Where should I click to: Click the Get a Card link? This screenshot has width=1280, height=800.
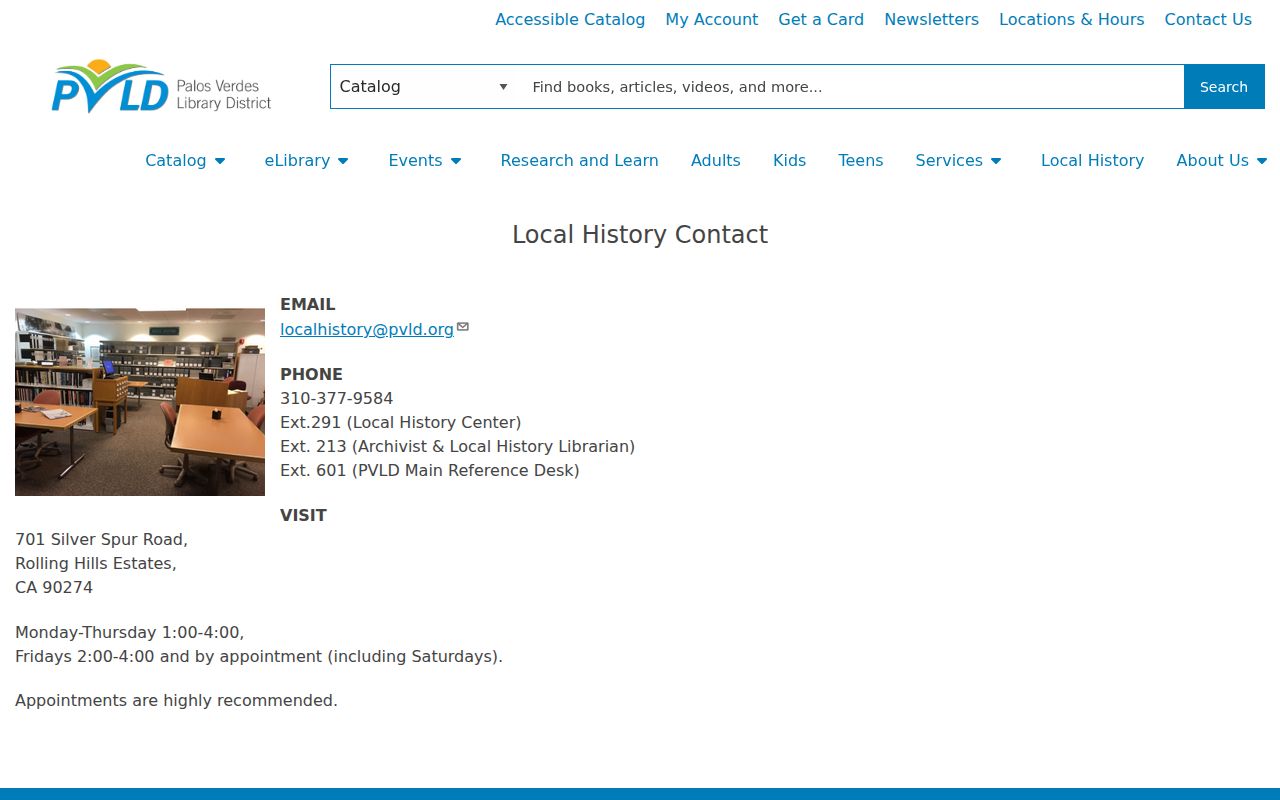click(x=821, y=19)
